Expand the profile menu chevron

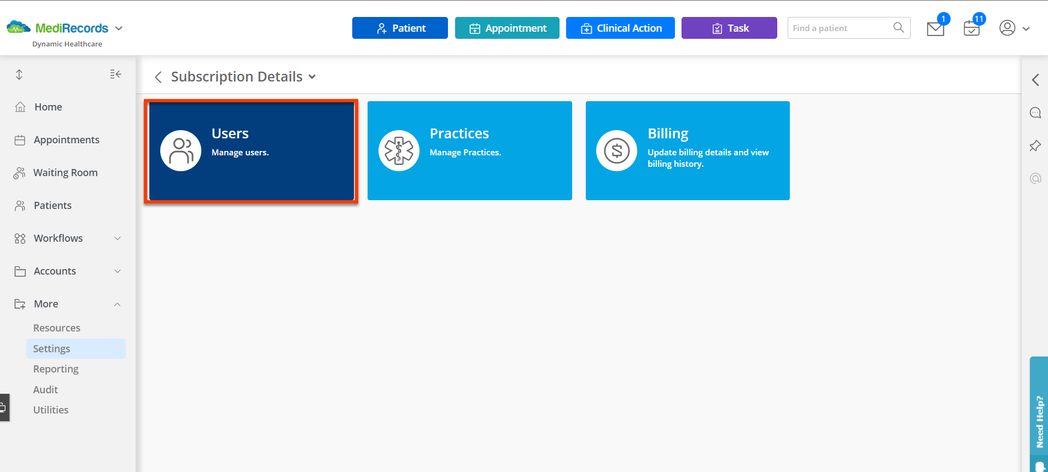pyautogui.click(x=1026, y=29)
